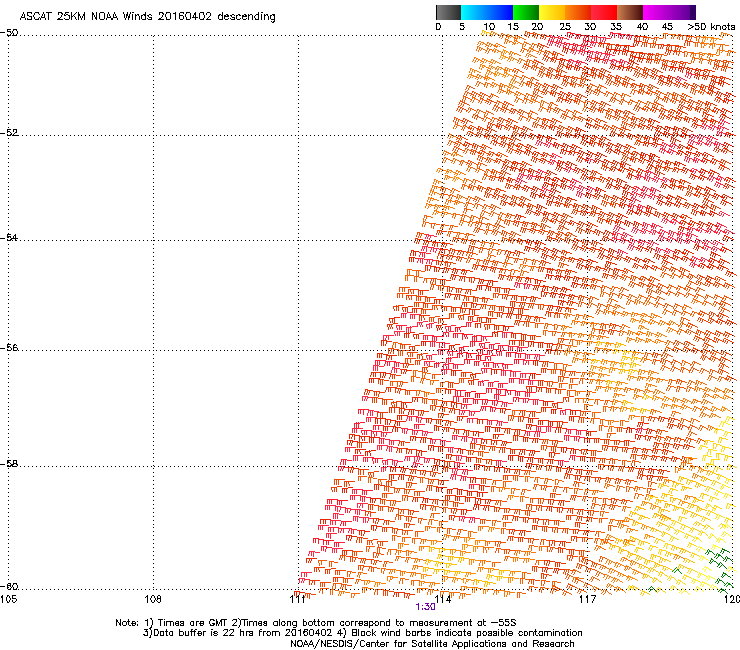This screenshot has width=740, height=650.
Task: Click the blue 10-15 knots color swatch
Action: 500,12
